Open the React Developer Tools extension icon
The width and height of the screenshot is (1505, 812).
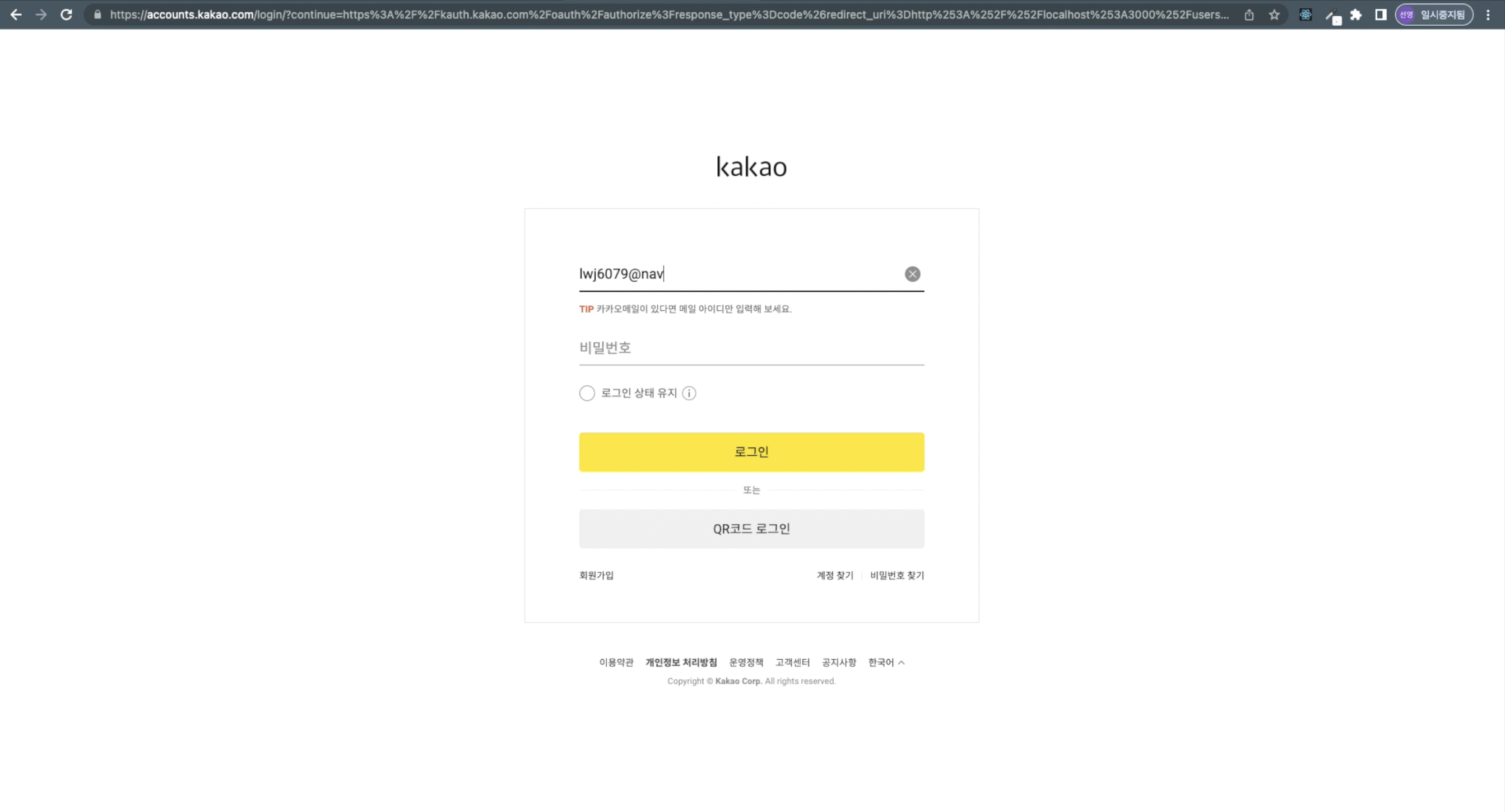pos(1304,15)
